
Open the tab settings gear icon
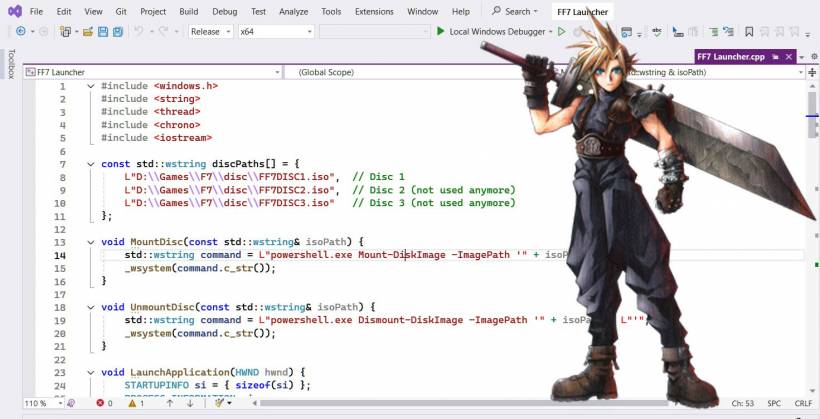(814, 56)
